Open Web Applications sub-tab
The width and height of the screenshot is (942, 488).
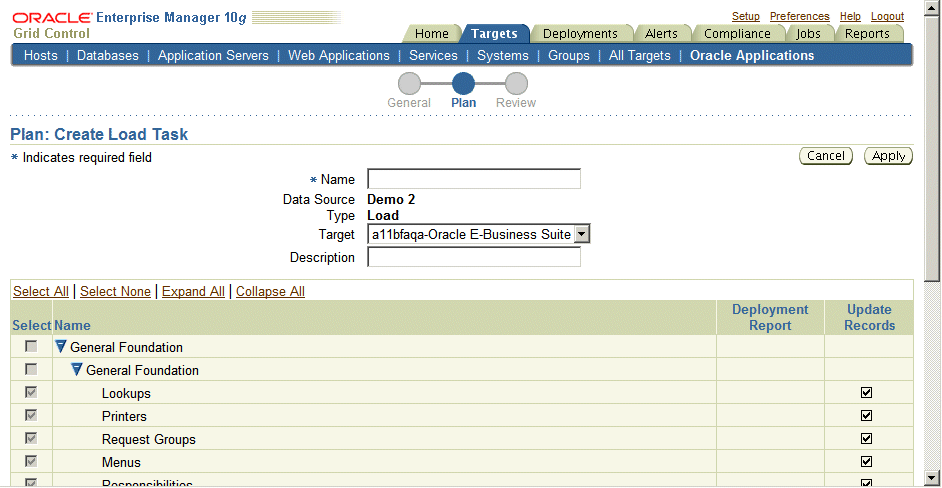[339, 56]
